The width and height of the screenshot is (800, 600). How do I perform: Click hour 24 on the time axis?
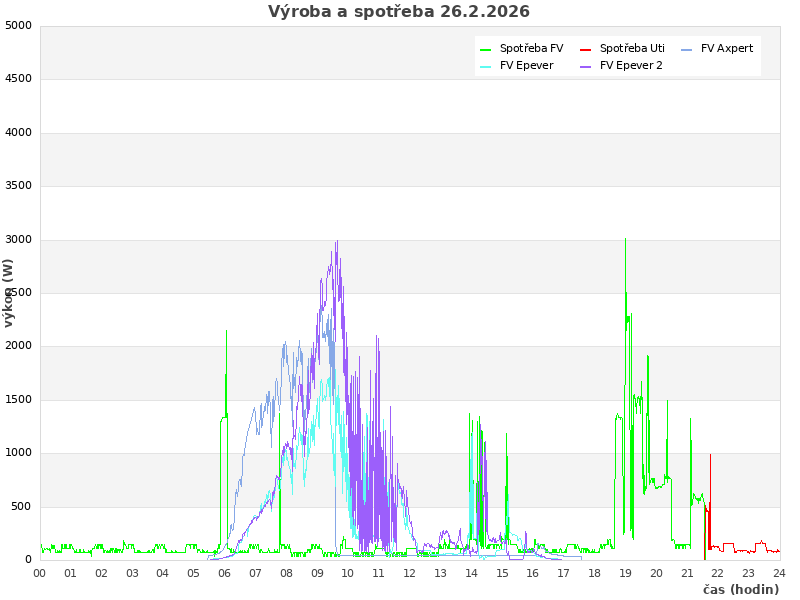click(x=779, y=573)
